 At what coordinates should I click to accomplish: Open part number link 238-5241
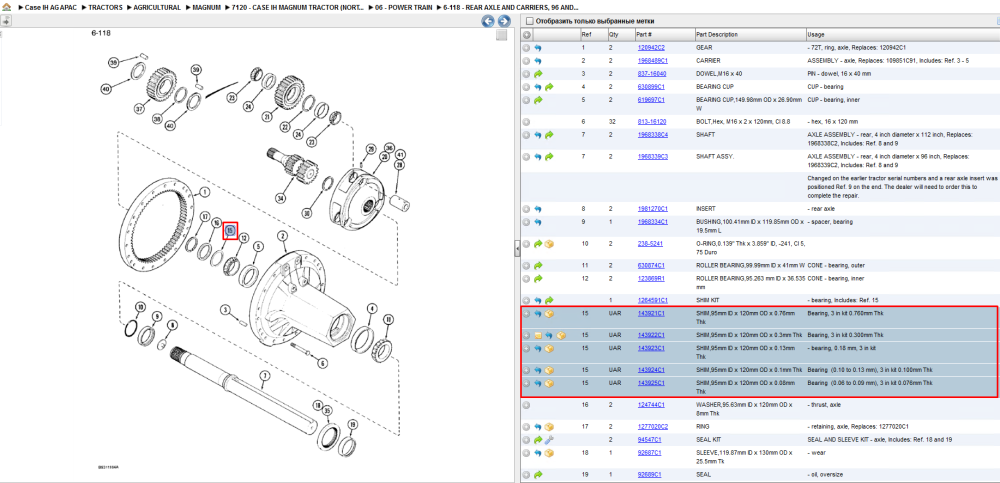click(649, 244)
